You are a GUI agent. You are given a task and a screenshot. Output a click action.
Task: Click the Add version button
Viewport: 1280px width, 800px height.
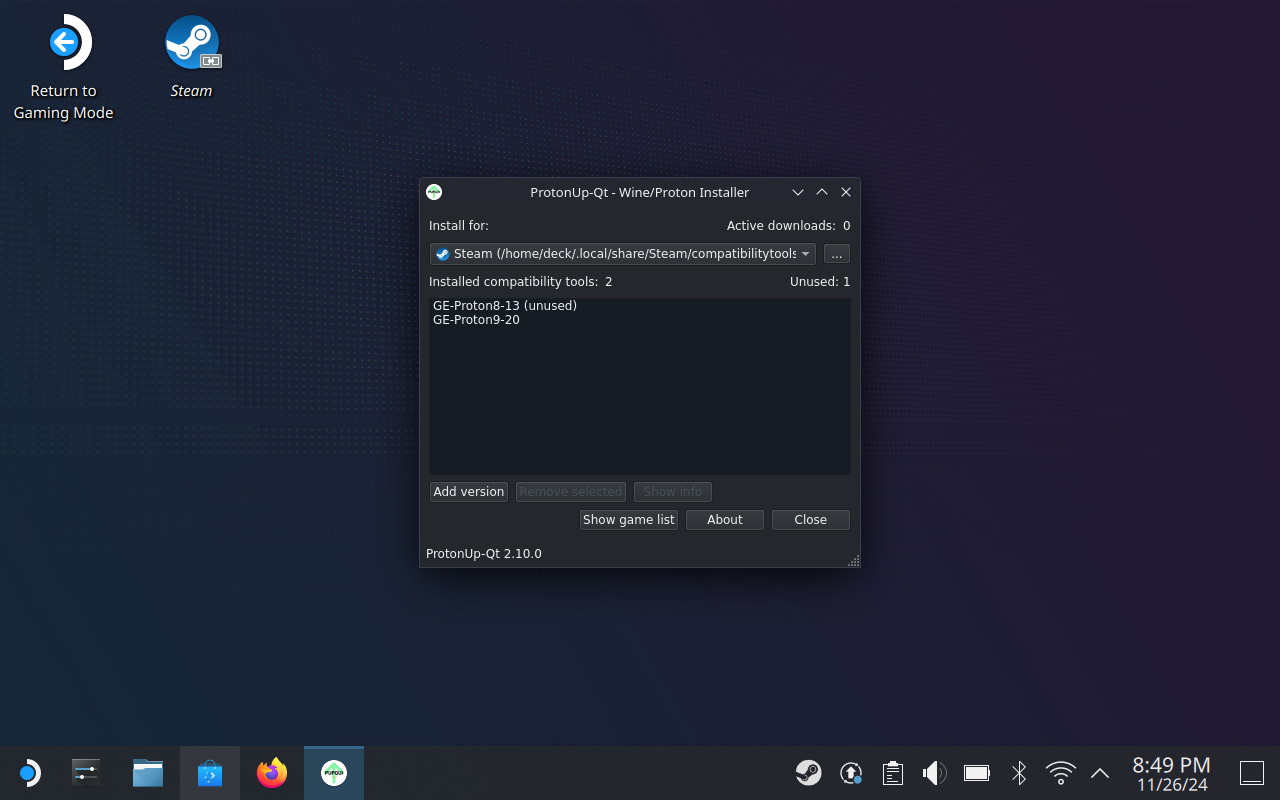tap(469, 492)
